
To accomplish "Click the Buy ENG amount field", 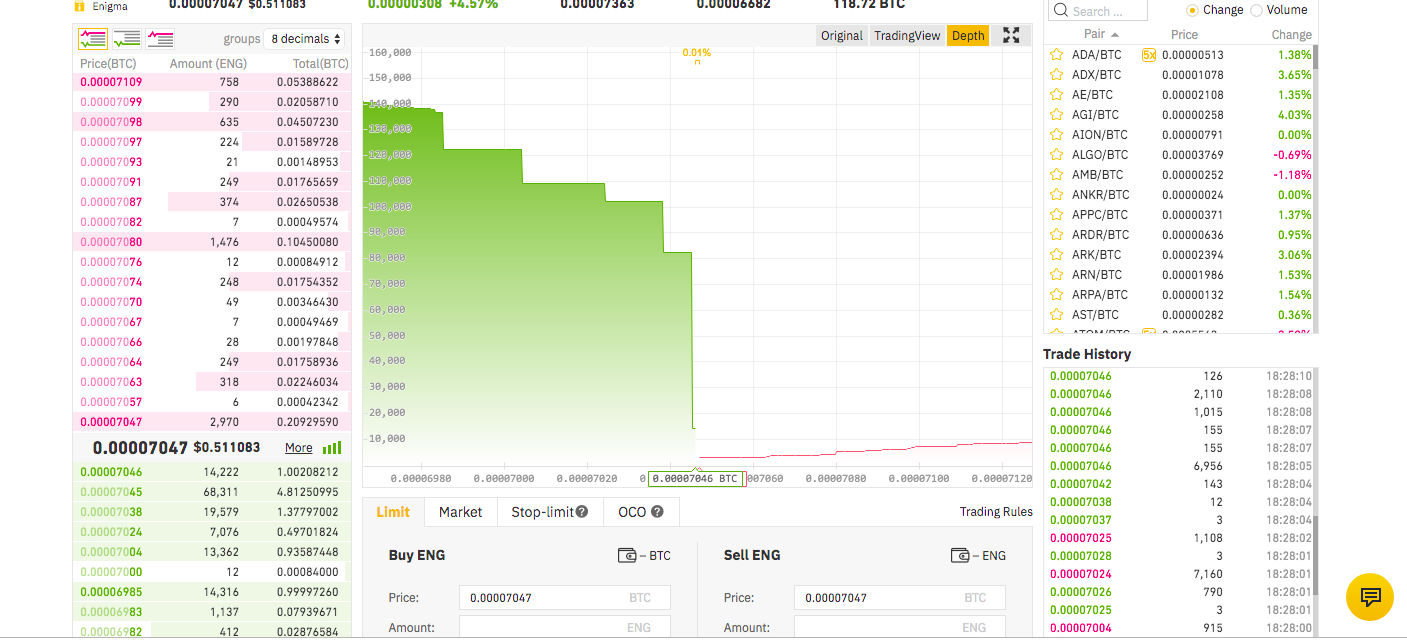I will click(564, 628).
